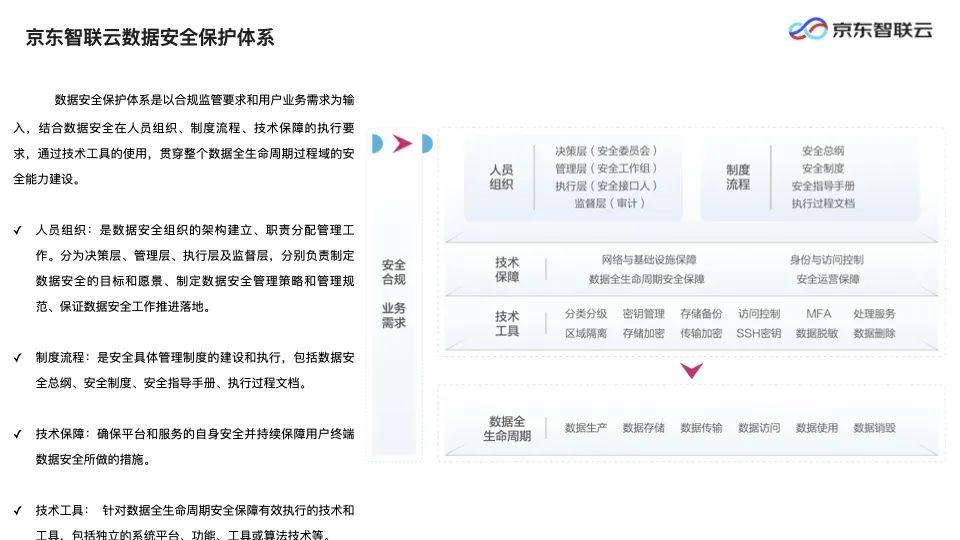
Task: Click 分类分级 in the tools row
Action: click(x=586, y=314)
